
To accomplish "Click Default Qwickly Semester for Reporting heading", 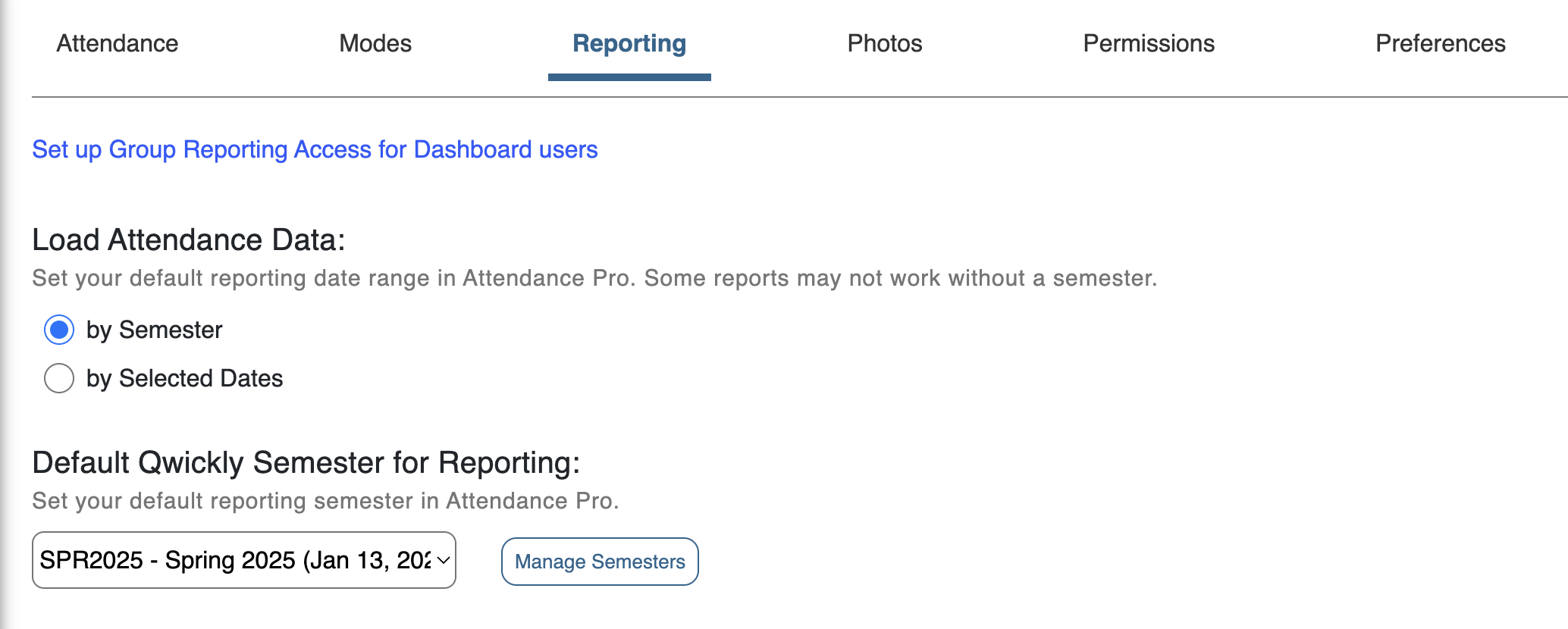I will pos(306,463).
